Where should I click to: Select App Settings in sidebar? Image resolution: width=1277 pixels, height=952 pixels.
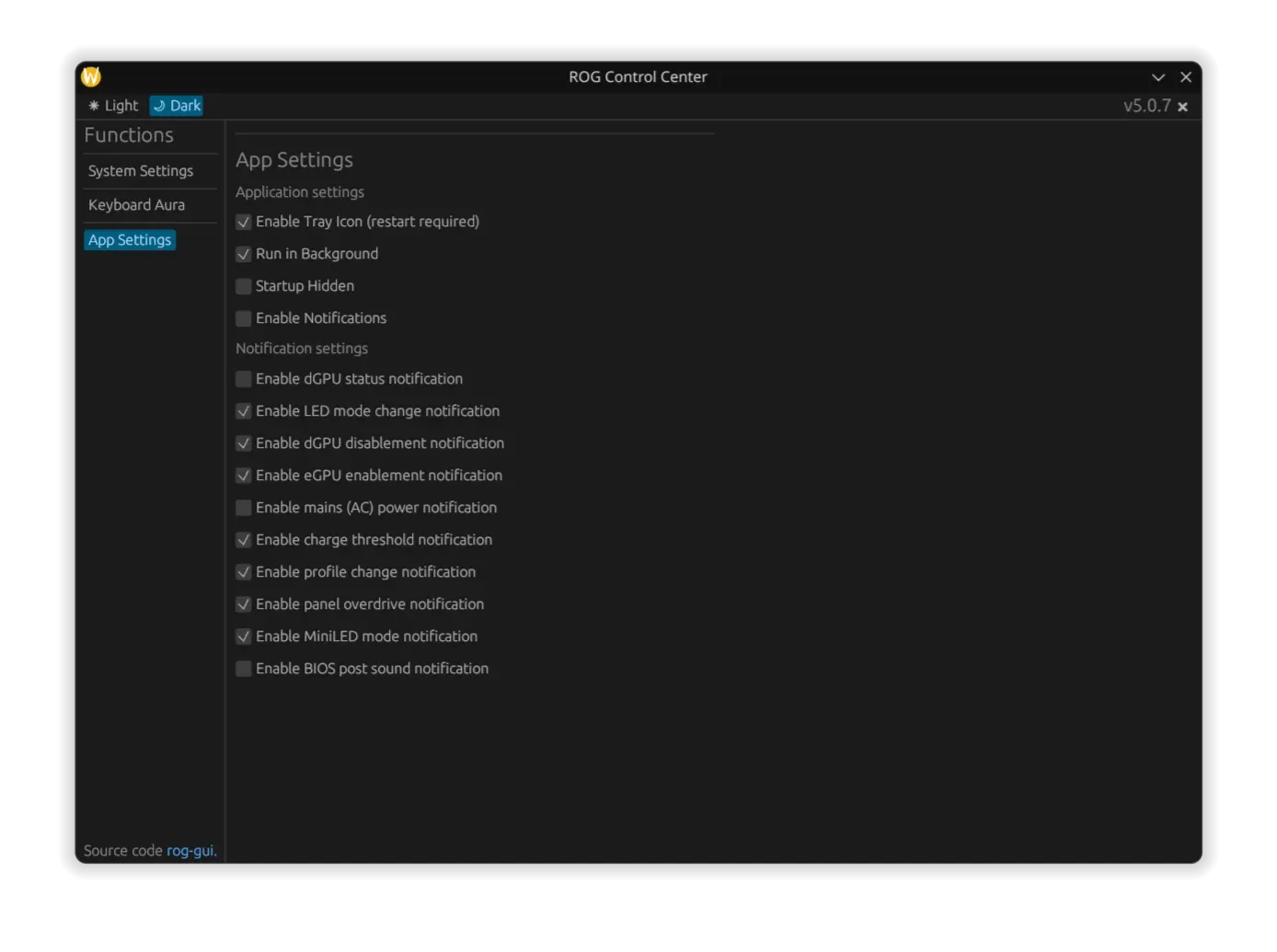pyautogui.click(x=130, y=240)
